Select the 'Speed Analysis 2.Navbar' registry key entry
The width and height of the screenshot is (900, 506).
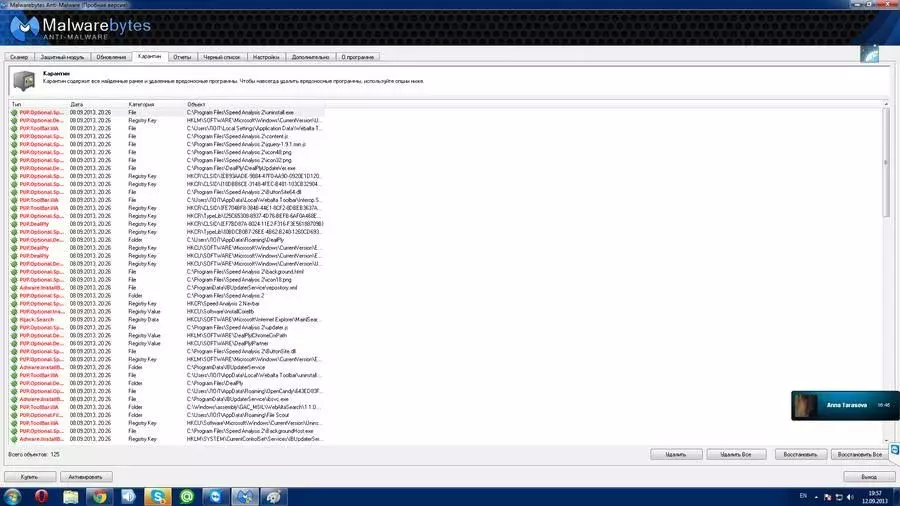pyautogui.click(x=223, y=303)
